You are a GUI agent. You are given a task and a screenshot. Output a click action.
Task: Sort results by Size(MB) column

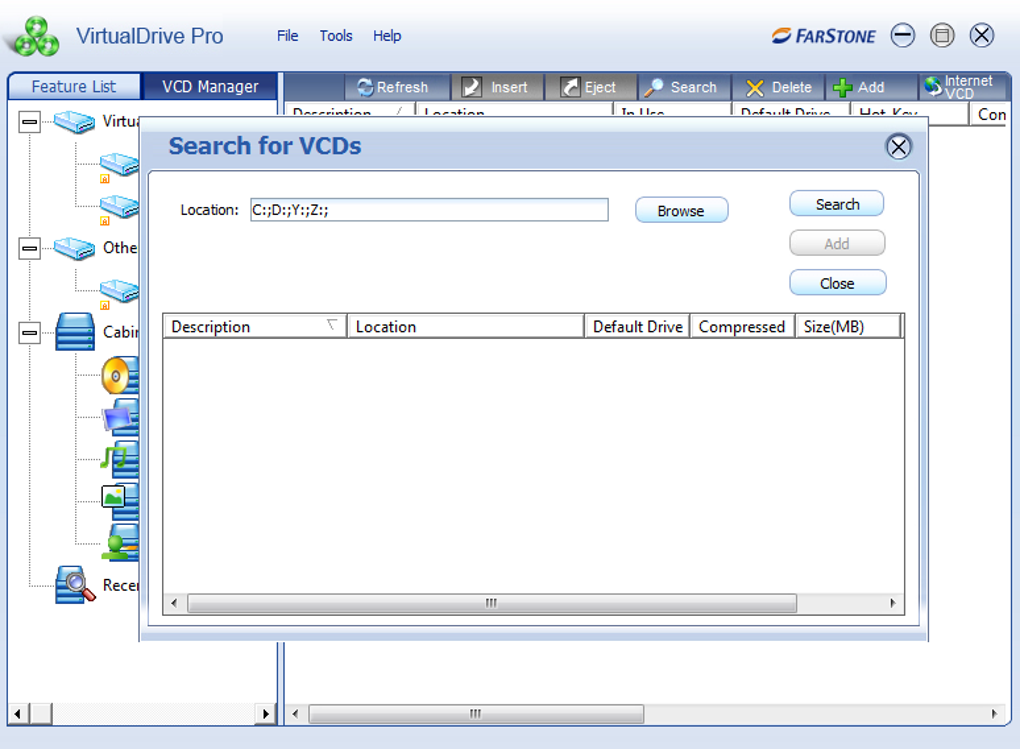(x=848, y=327)
